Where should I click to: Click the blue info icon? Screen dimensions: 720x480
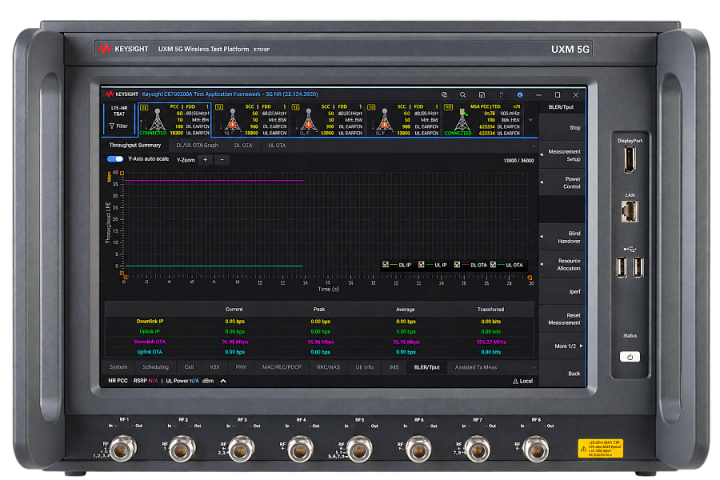click(x=520, y=95)
